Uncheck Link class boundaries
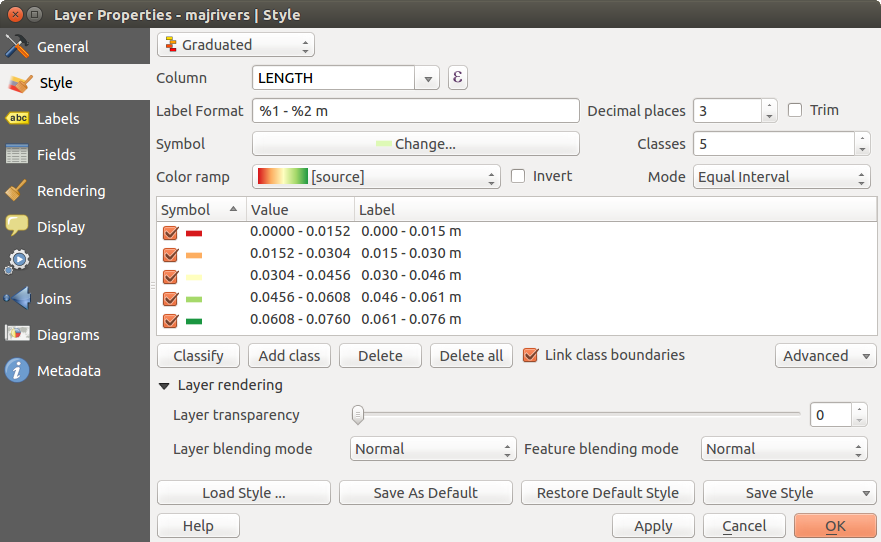 (x=531, y=355)
